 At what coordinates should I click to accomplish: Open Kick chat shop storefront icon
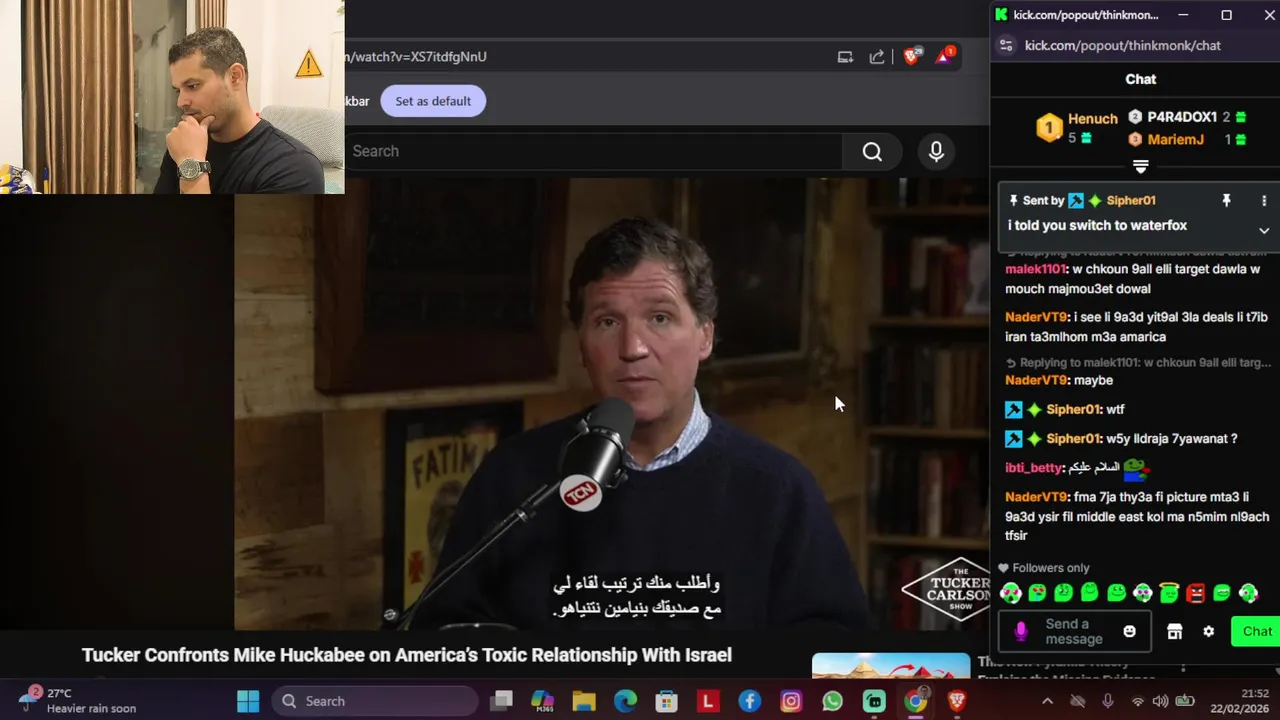[x=1175, y=632]
